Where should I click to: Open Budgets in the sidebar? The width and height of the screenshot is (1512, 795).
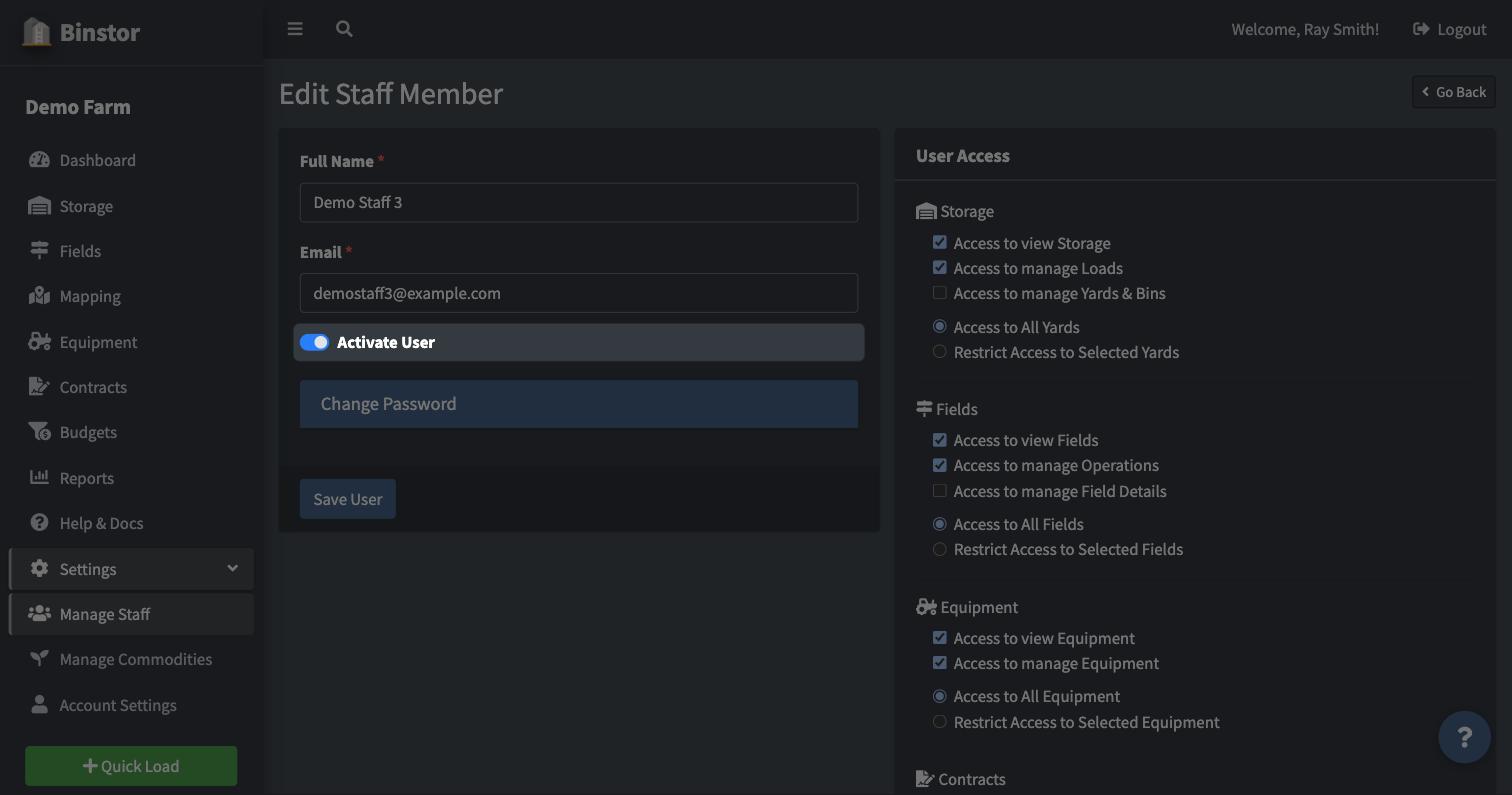click(x=131, y=432)
